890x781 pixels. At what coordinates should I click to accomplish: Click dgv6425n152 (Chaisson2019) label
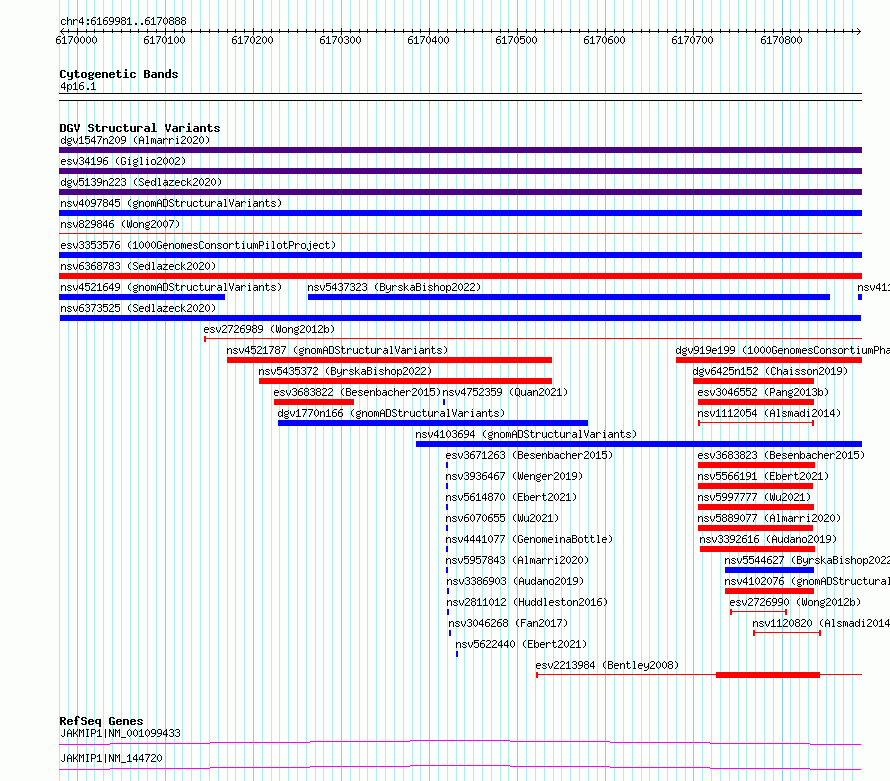coord(770,371)
